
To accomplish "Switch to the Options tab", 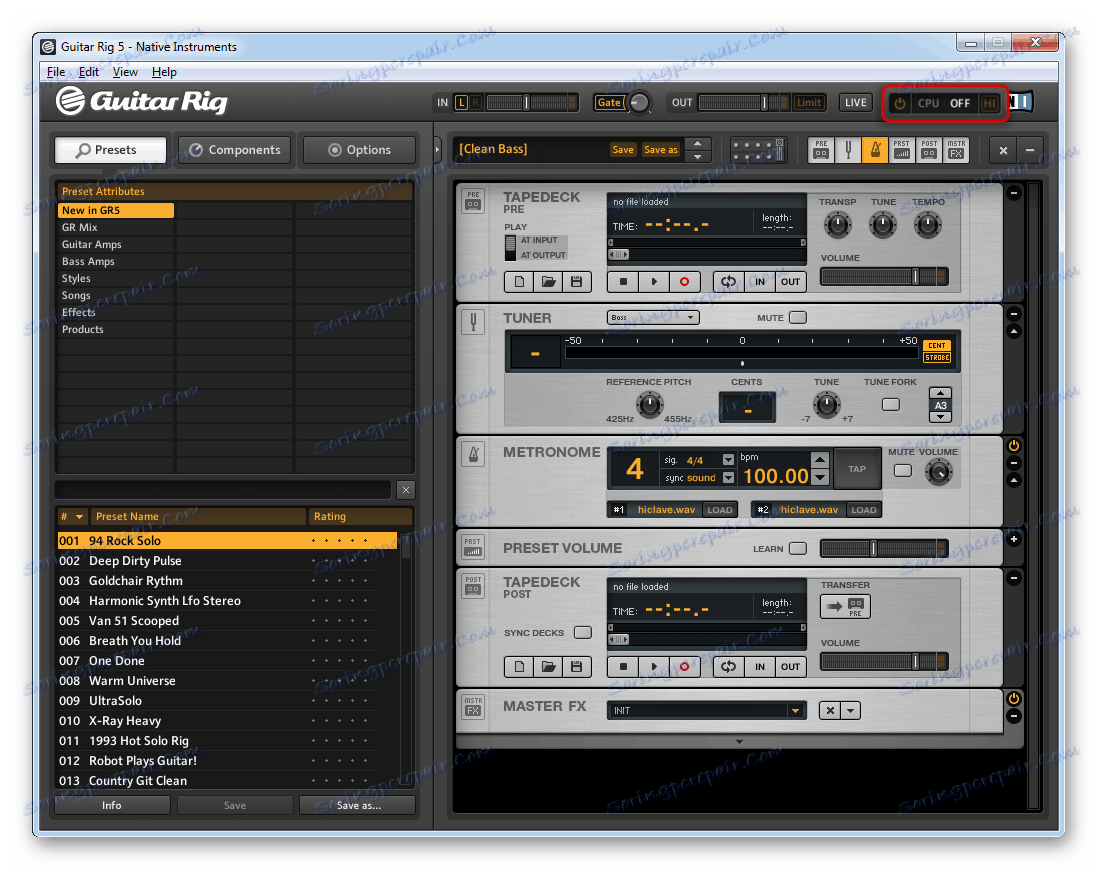I will [x=359, y=150].
